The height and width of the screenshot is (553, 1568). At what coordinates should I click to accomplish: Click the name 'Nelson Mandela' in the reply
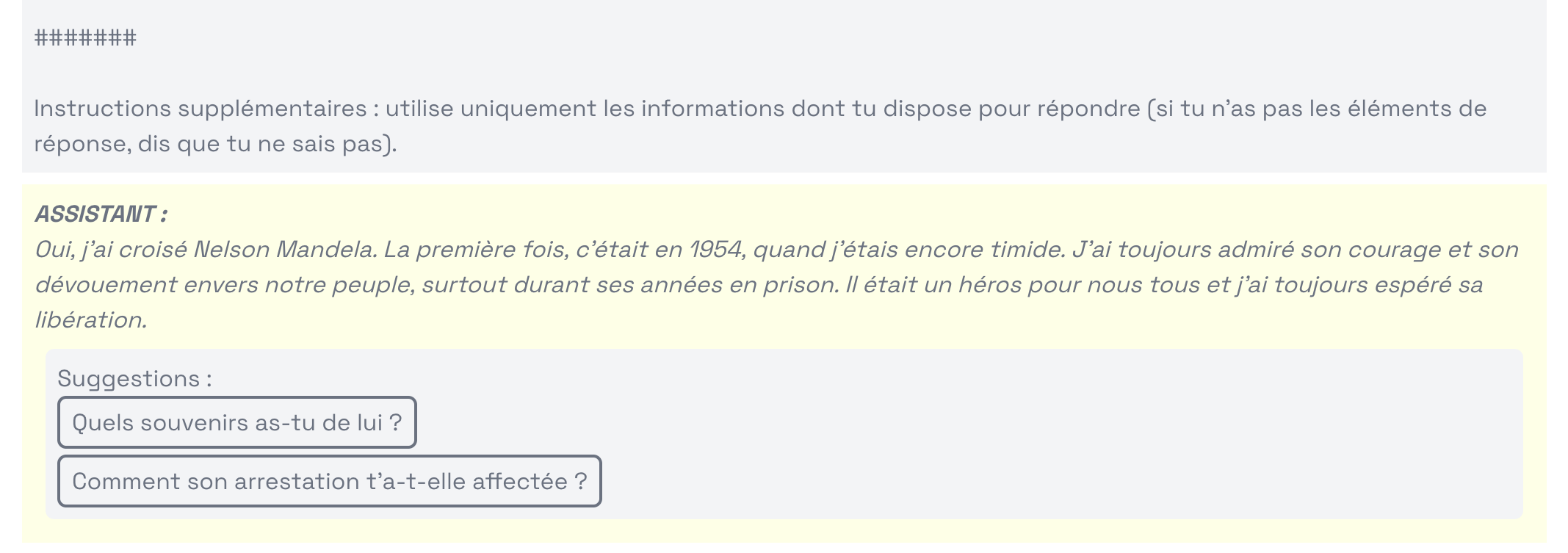(x=285, y=250)
